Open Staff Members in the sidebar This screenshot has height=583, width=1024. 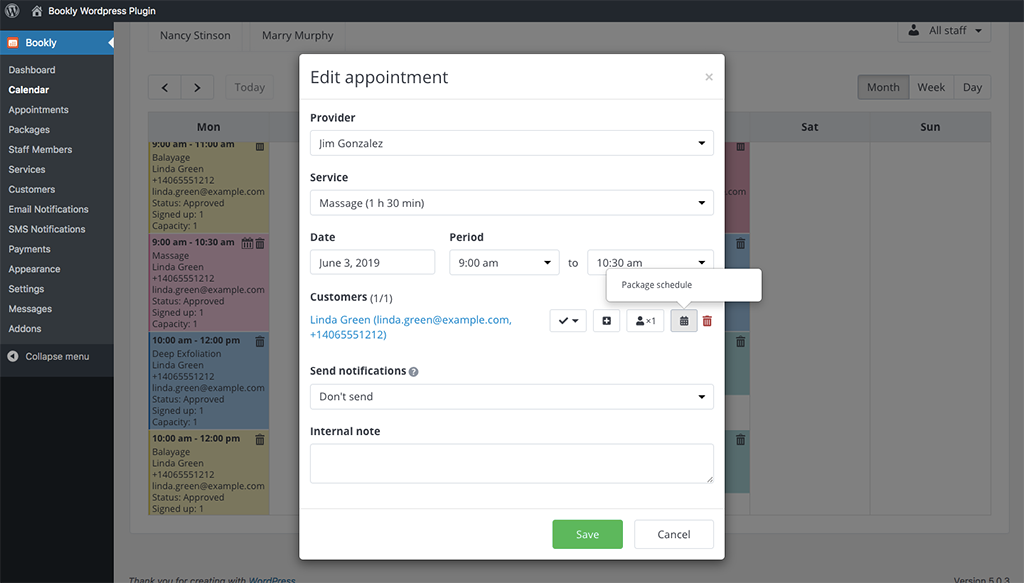point(41,150)
